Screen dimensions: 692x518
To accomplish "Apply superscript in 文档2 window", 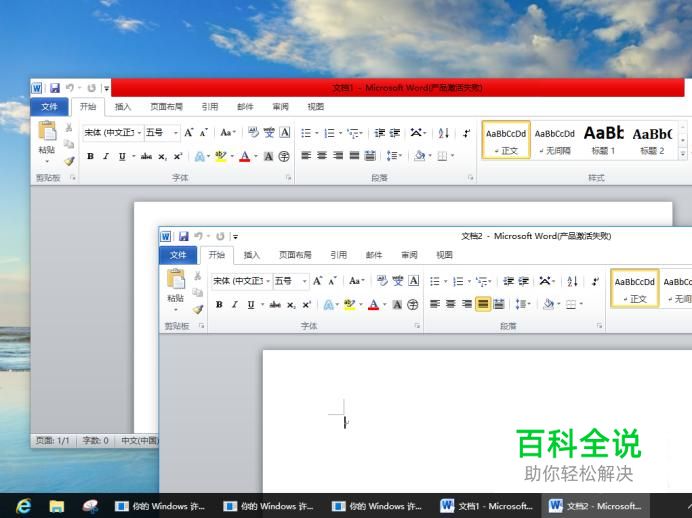I will [307, 304].
